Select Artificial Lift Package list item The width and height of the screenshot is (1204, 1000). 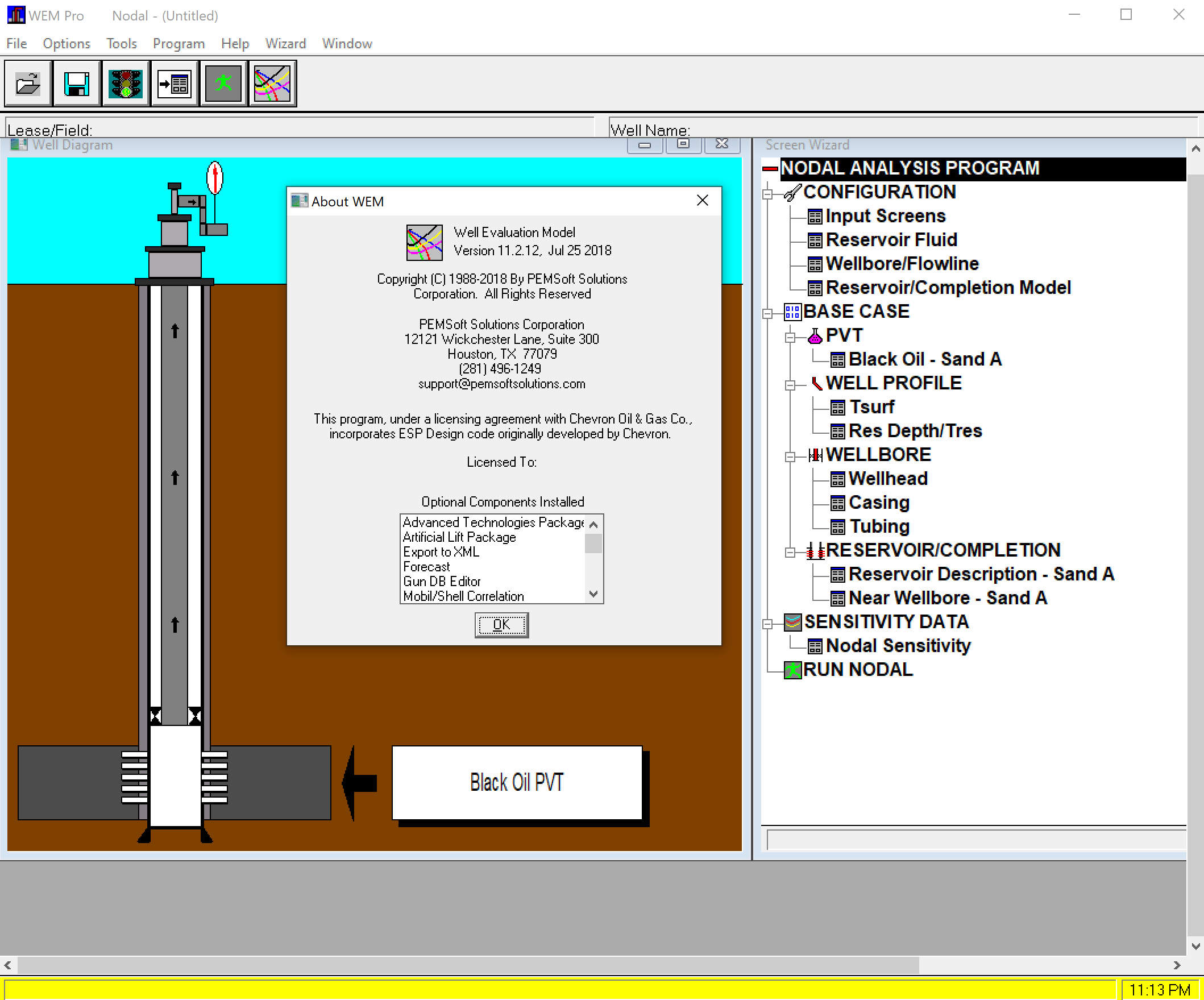click(459, 537)
